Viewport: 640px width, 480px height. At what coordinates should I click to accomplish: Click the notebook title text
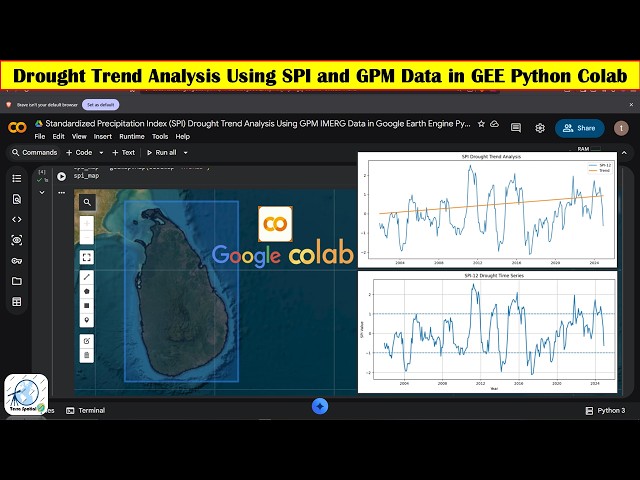click(258, 124)
